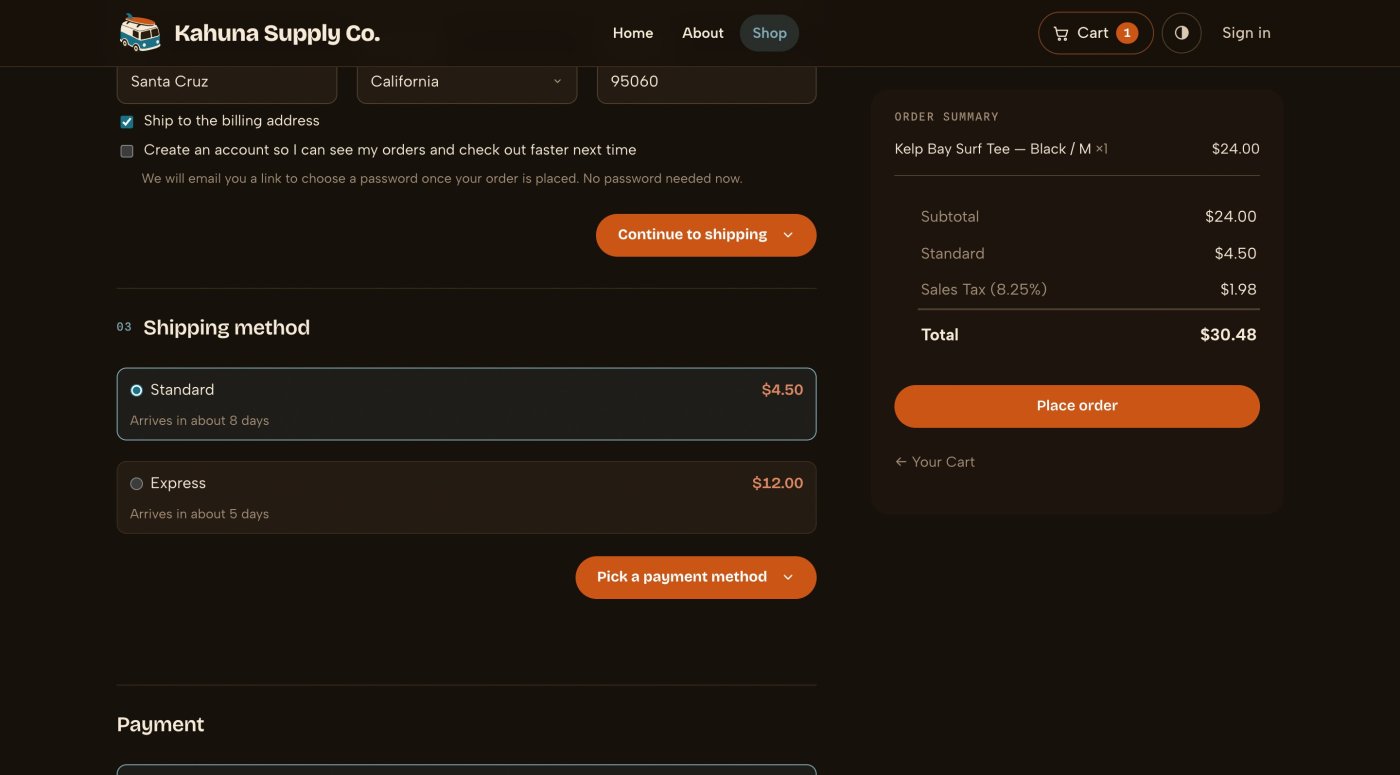Open the California state dropdown
This screenshot has height=775, width=1400.
467,82
